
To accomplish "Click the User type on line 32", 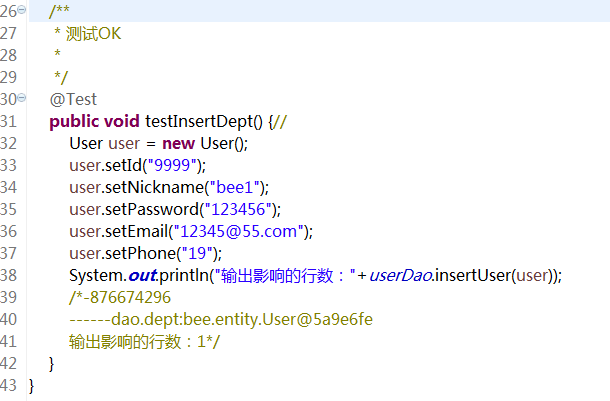I will (x=86, y=144).
